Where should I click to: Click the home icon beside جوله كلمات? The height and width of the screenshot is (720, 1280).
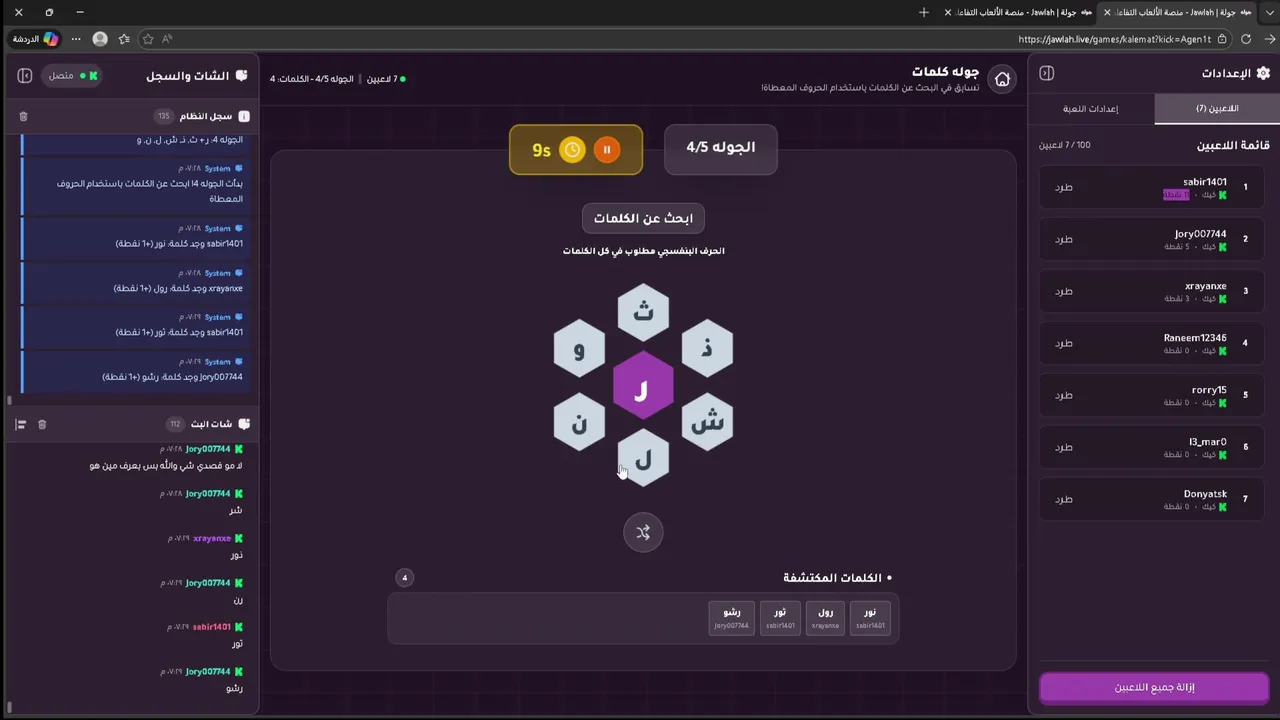pos(1002,79)
